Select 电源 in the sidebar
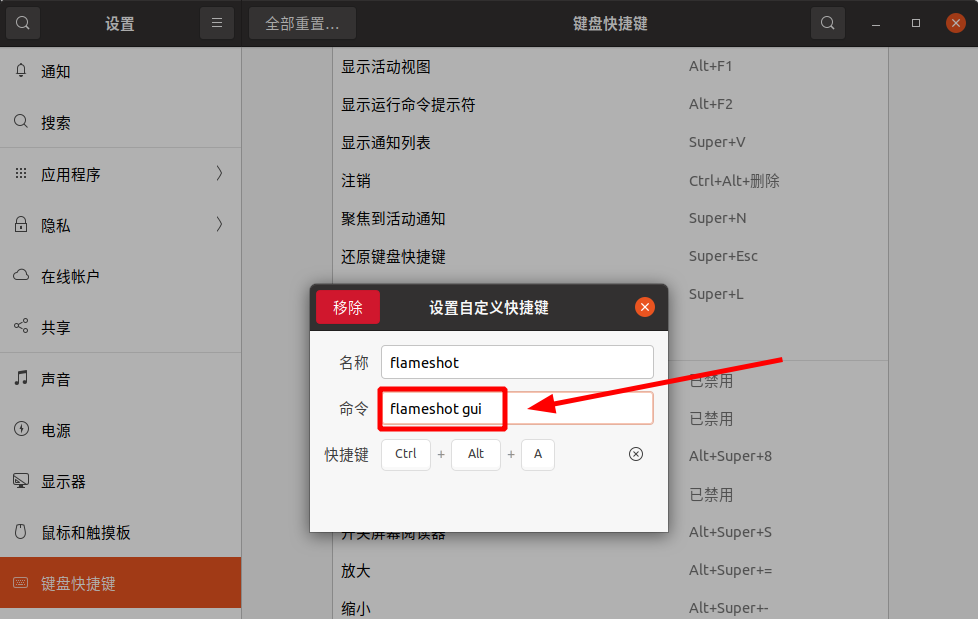Image resolution: width=978 pixels, height=619 pixels. (120, 430)
